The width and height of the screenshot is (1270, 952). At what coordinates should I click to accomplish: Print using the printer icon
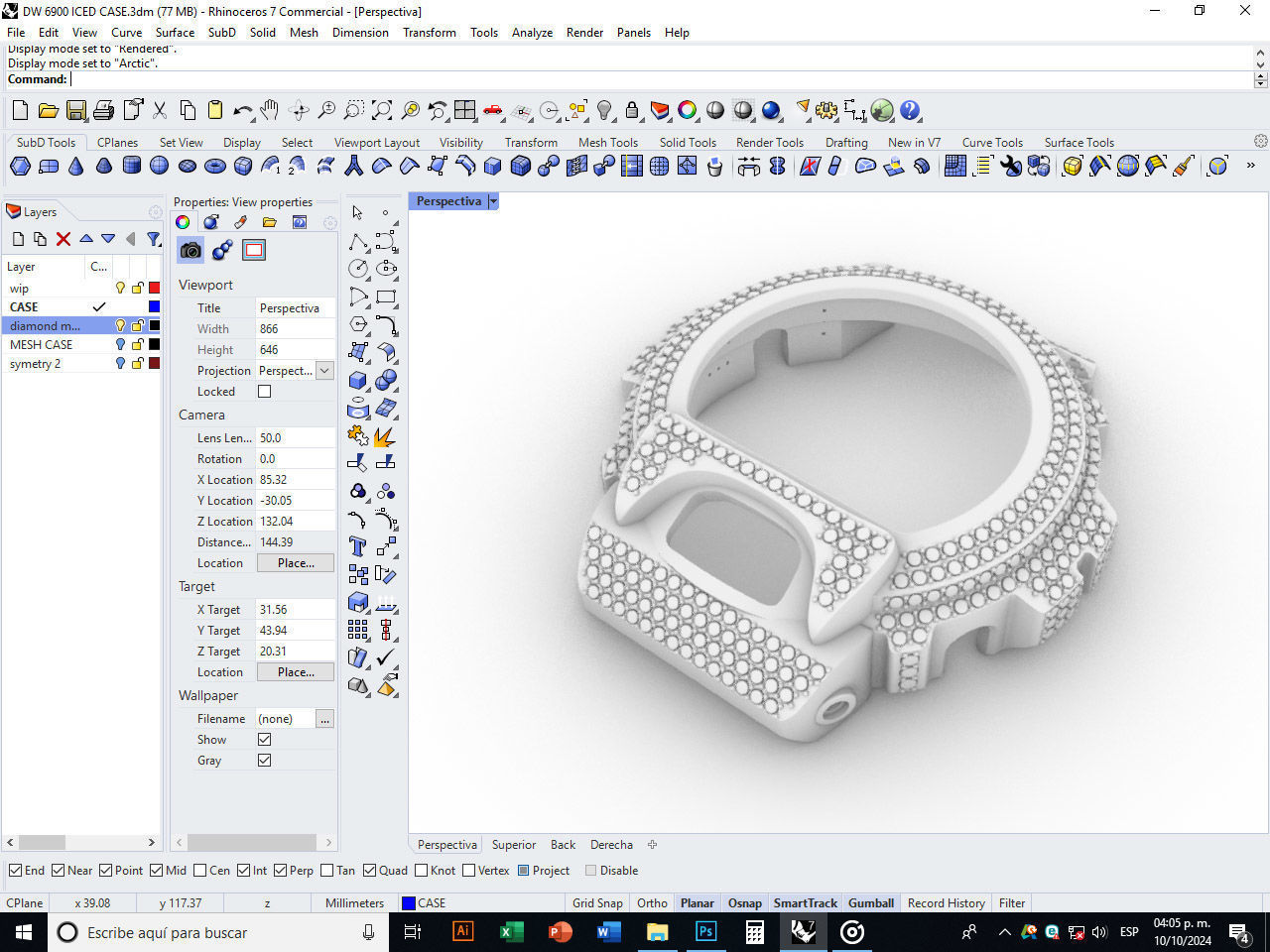[103, 110]
